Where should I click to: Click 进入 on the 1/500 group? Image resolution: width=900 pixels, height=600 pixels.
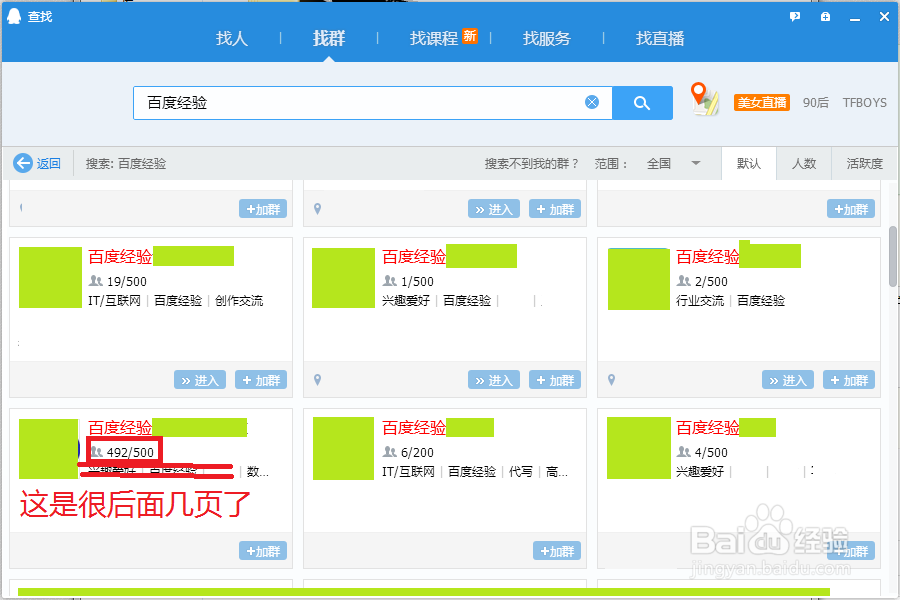494,380
